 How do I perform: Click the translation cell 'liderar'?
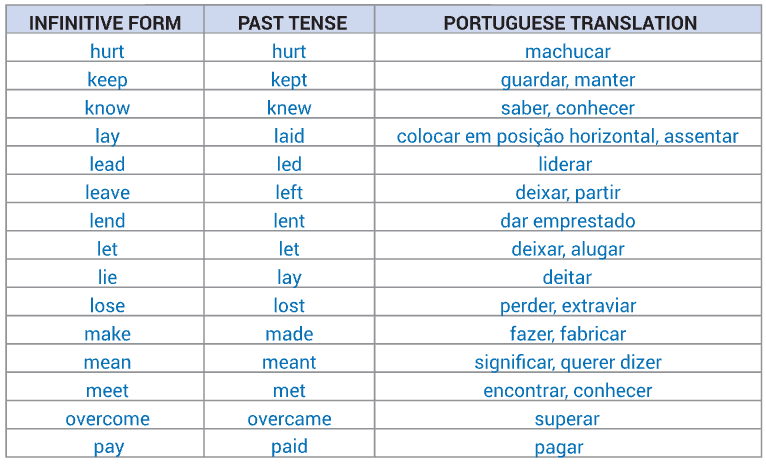point(565,164)
